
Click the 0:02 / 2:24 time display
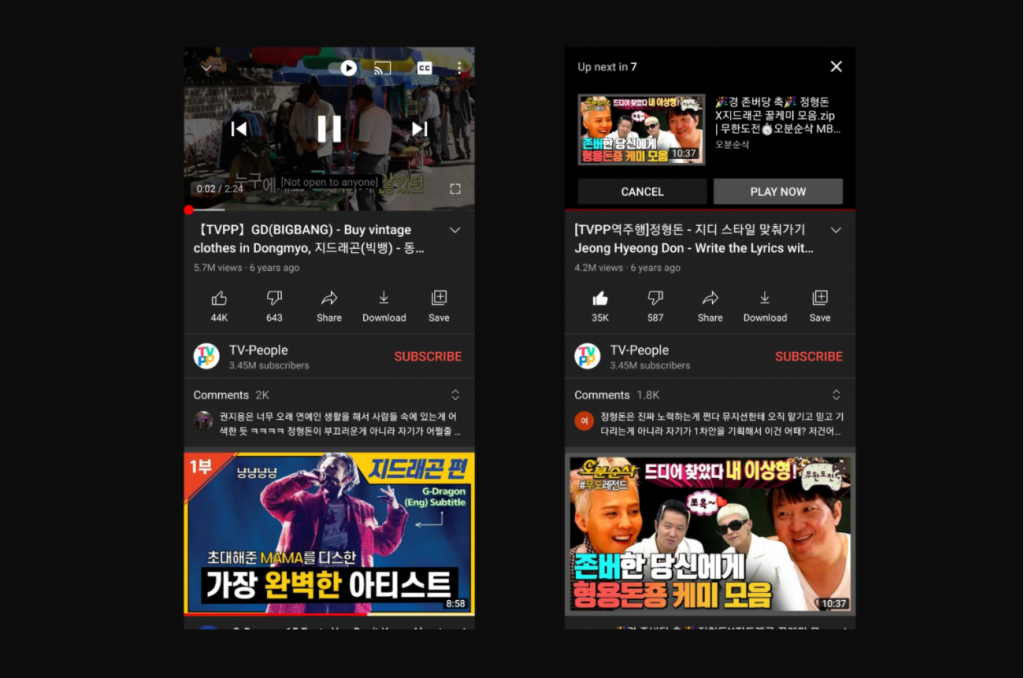pos(219,189)
